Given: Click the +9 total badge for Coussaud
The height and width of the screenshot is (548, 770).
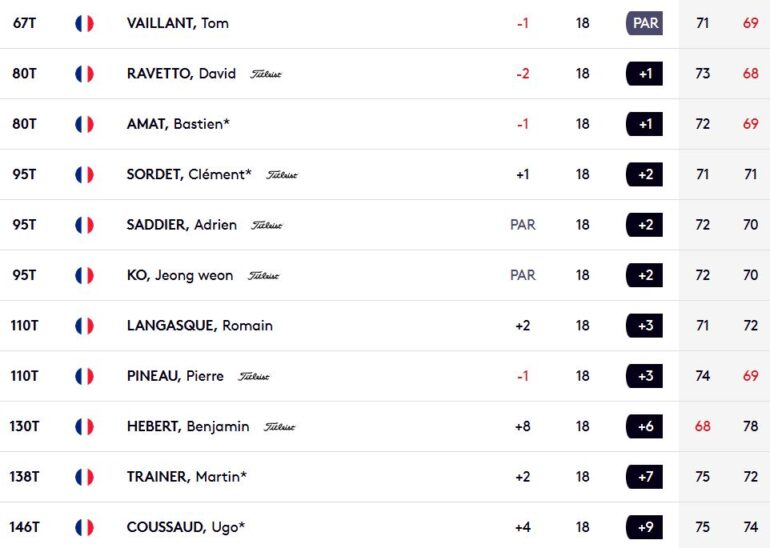Looking at the screenshot, I should (x=645, y=527).
